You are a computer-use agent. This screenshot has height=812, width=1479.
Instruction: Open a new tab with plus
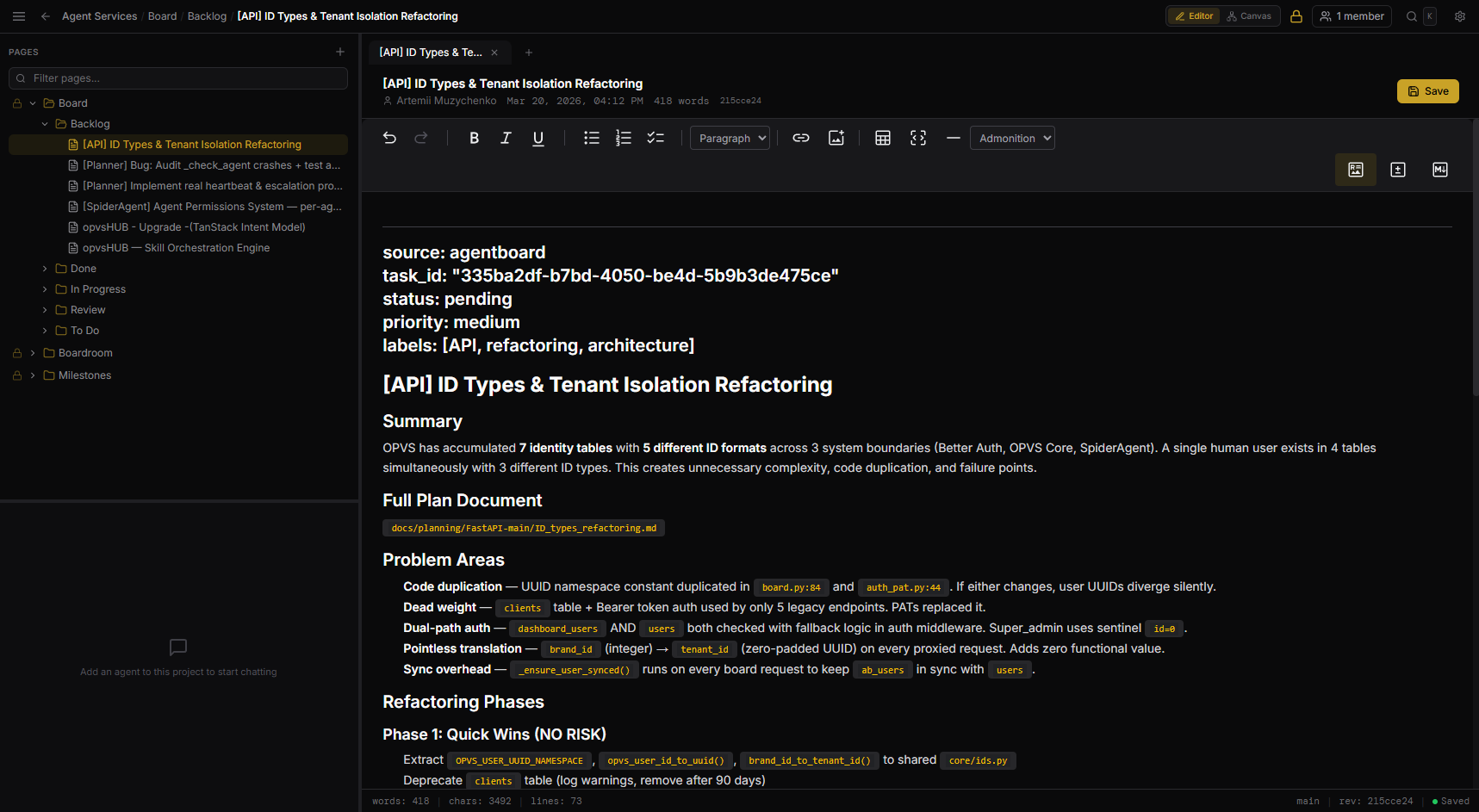pyautogui.click(x=529, y=53)
